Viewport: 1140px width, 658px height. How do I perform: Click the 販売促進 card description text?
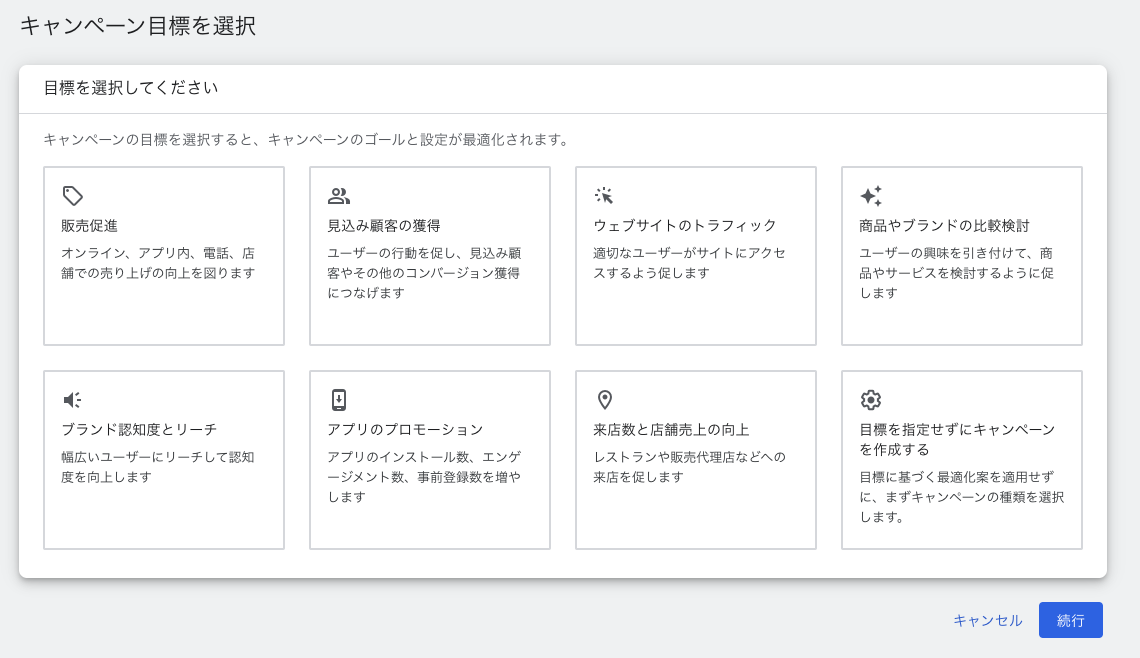[158, 263]
